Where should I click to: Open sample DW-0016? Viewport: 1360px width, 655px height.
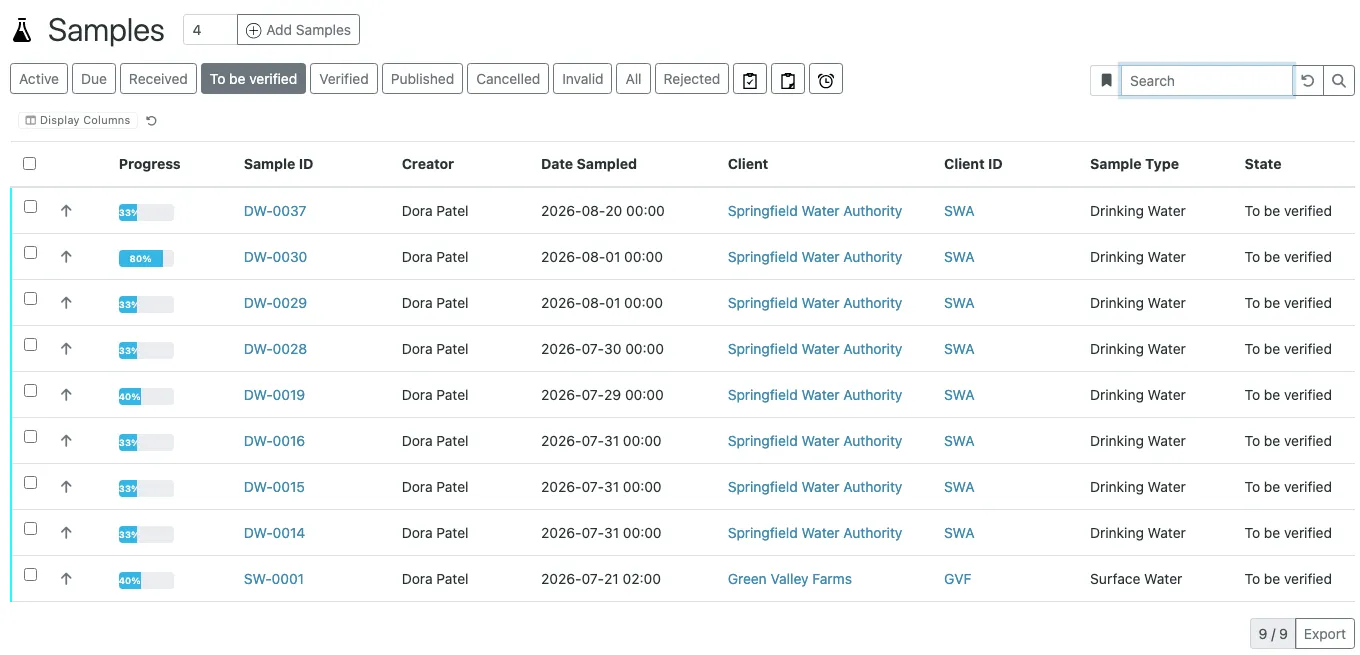click(274, 441)
